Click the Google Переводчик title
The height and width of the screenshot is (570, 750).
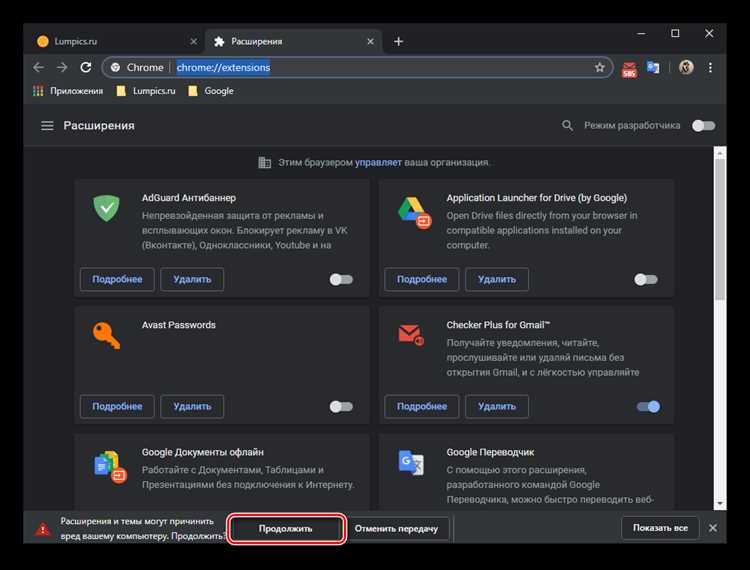pos(490,452)
